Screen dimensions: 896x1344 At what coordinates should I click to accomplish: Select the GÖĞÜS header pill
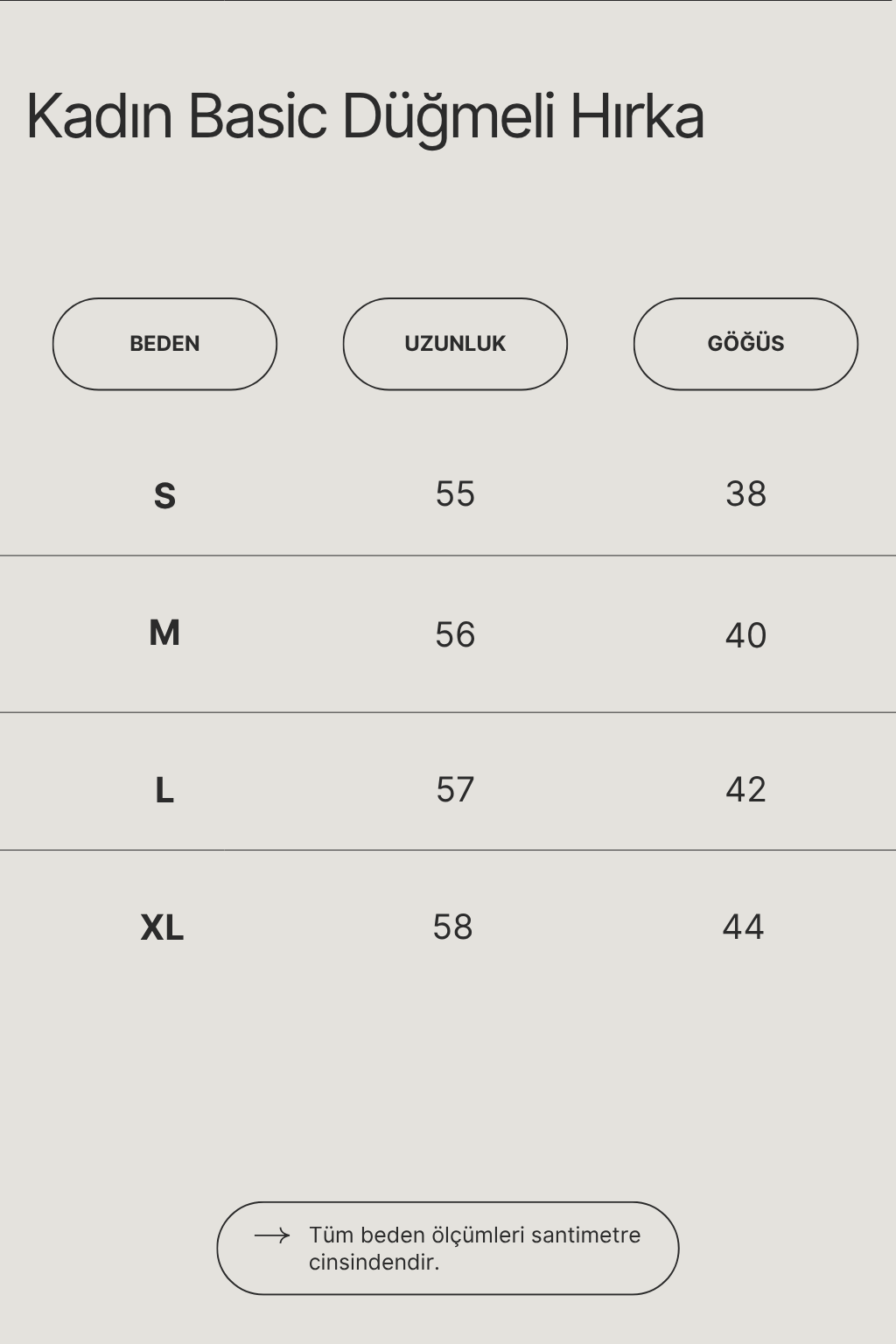(745, 344)
